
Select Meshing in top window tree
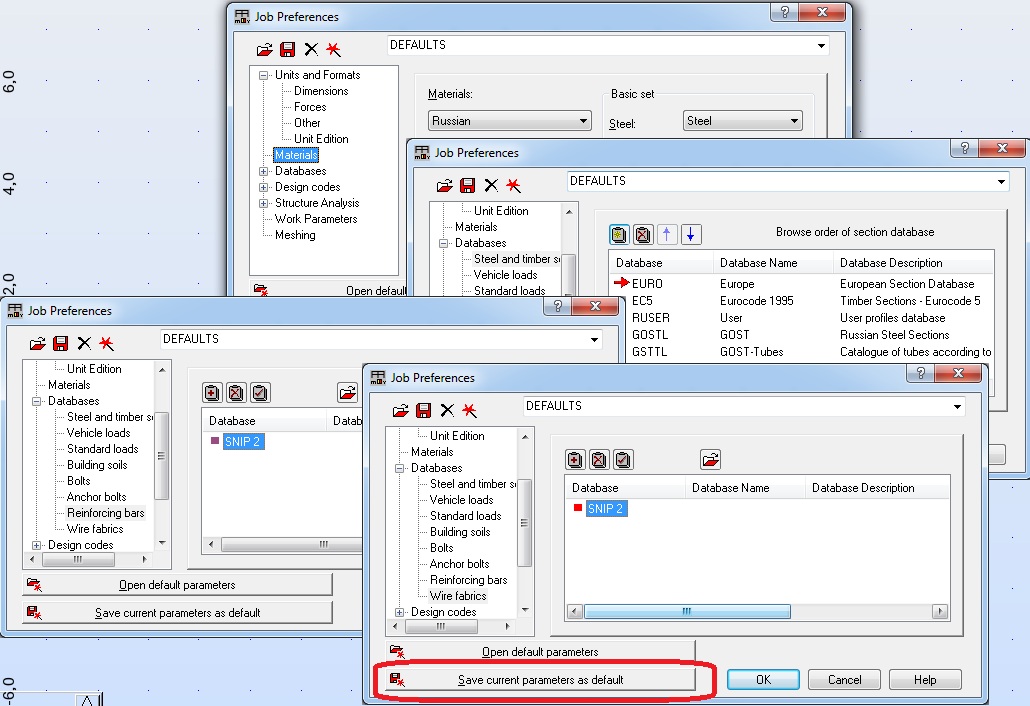295,235
